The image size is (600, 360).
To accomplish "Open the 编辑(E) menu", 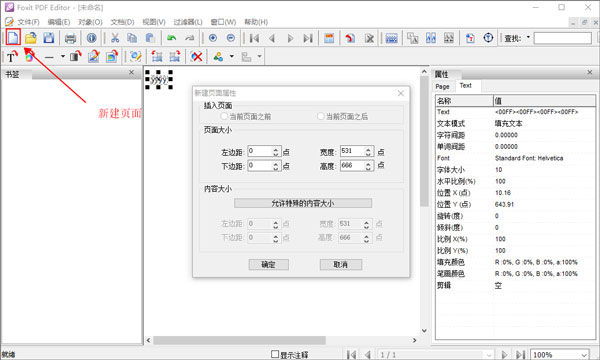I will click(x=59, y=22).
